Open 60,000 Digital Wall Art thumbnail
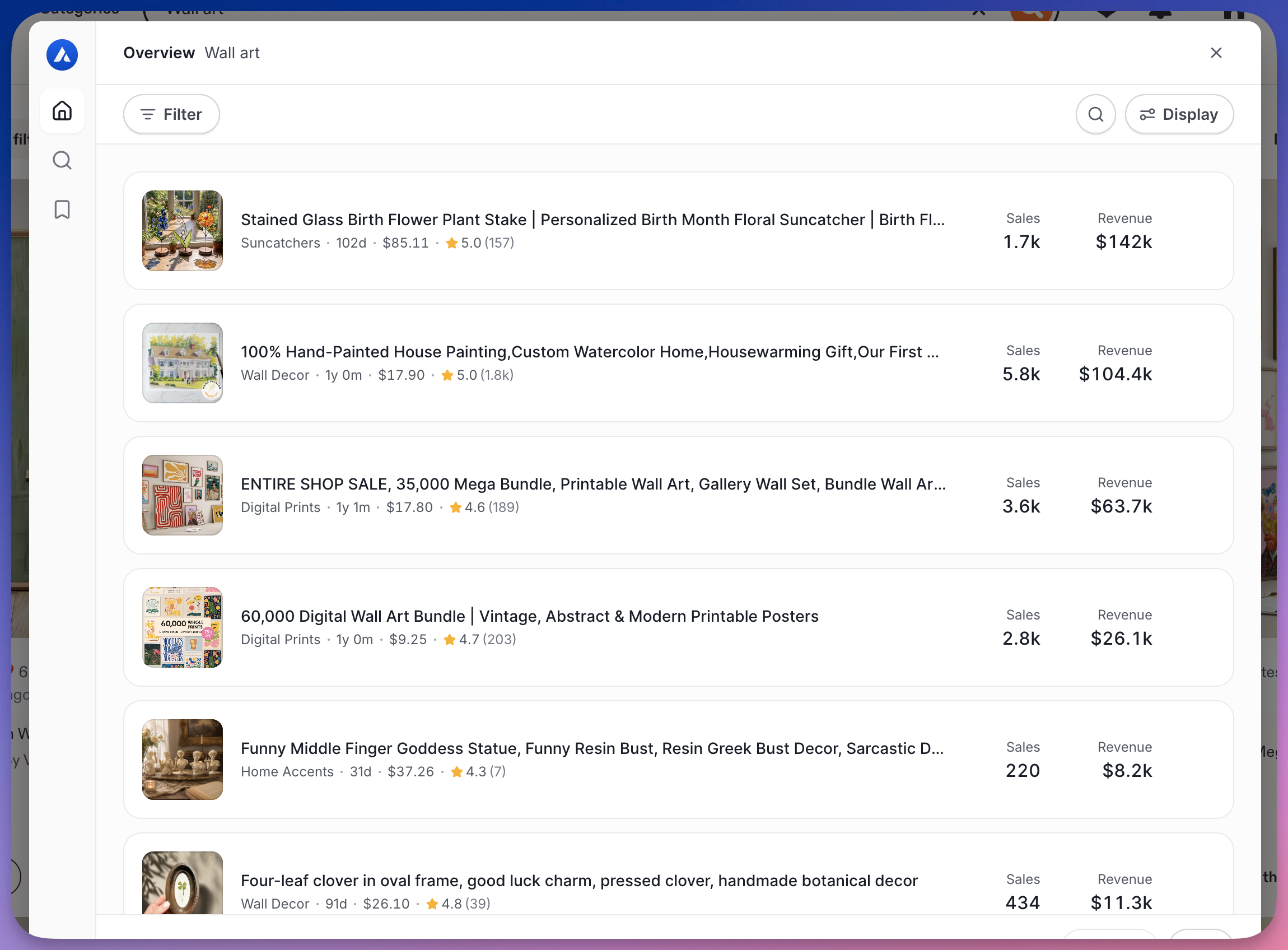The image size is (1288, 950). coord(183,627)
